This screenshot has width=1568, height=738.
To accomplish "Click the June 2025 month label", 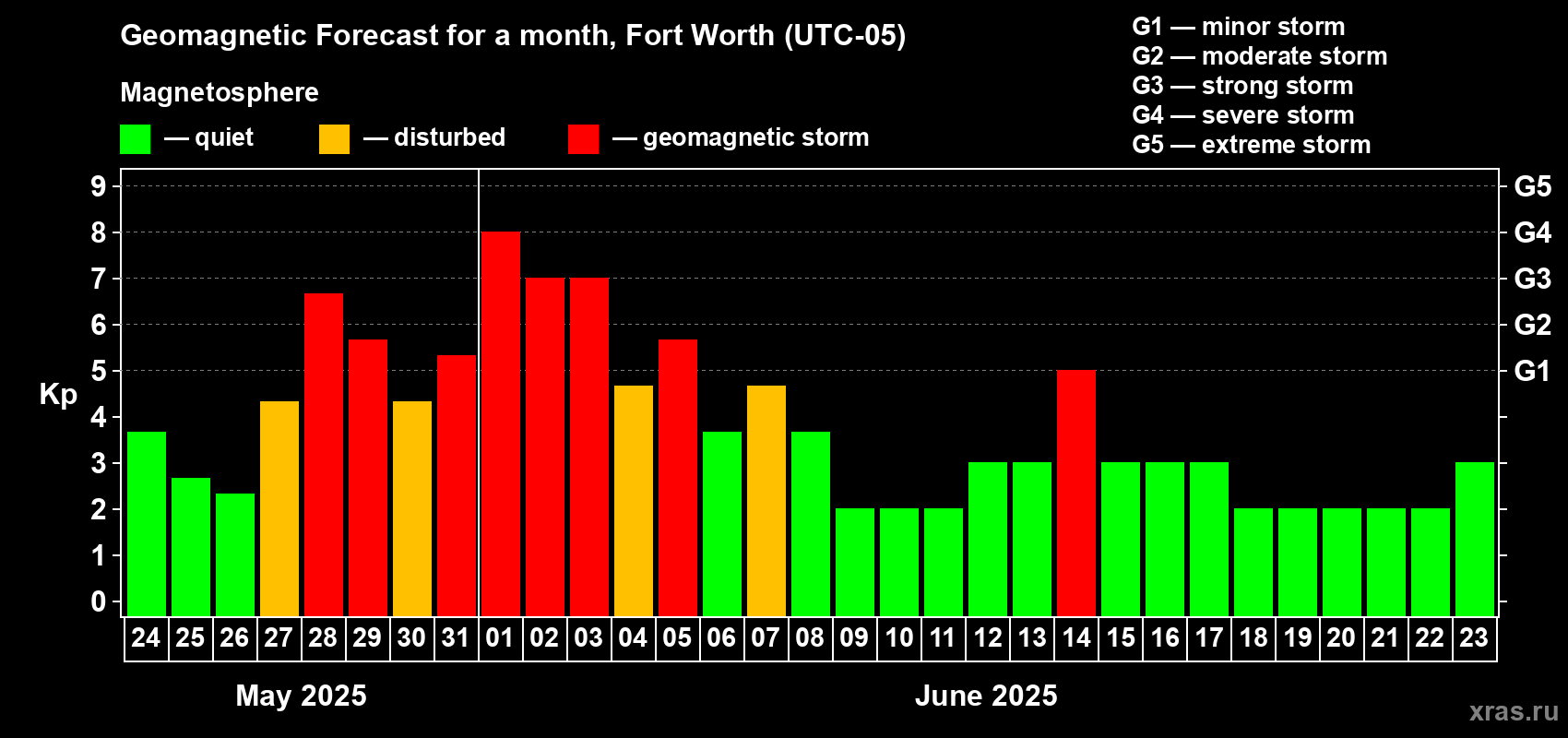I will (x=986, y=696).
